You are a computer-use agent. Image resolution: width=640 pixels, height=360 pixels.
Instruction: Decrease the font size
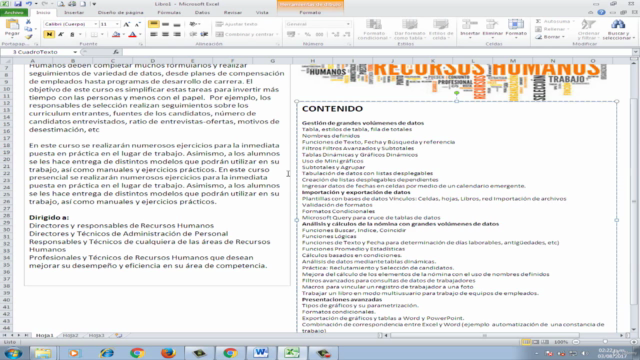coord(138,24)
